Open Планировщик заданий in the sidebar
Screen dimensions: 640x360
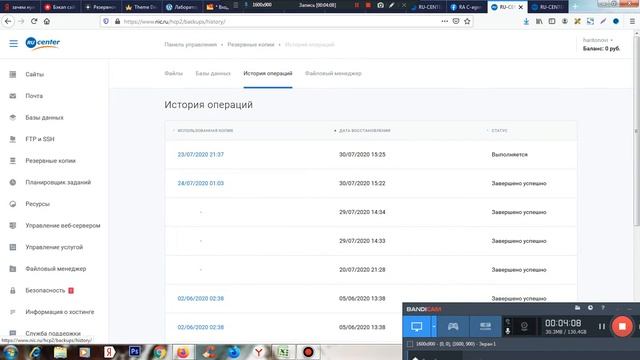(58, 182)
